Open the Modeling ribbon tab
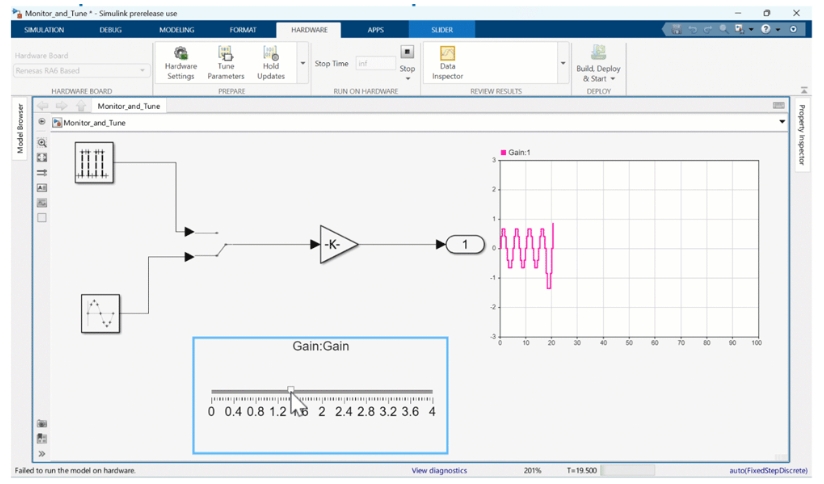This screenshot has width=824, height=484. tap(177, 30)
